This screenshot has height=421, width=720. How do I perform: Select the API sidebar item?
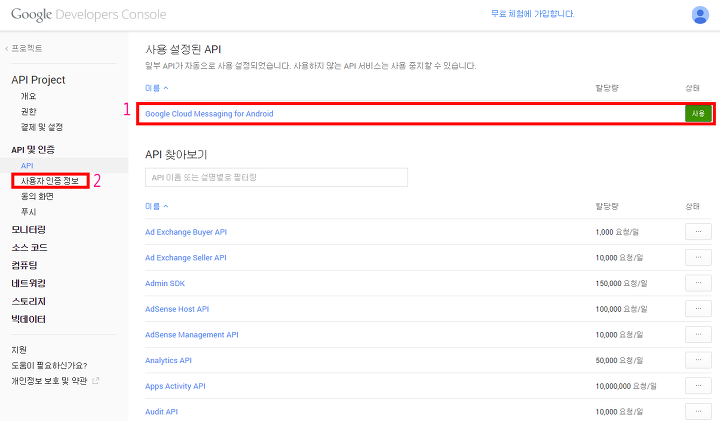[x=27, y=165]
